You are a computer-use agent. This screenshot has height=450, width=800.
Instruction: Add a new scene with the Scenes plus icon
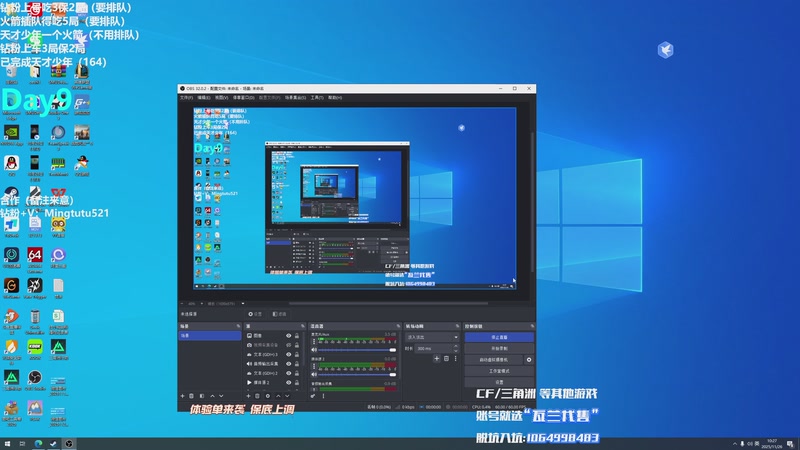pyautogui.click(x=183, y=396)
